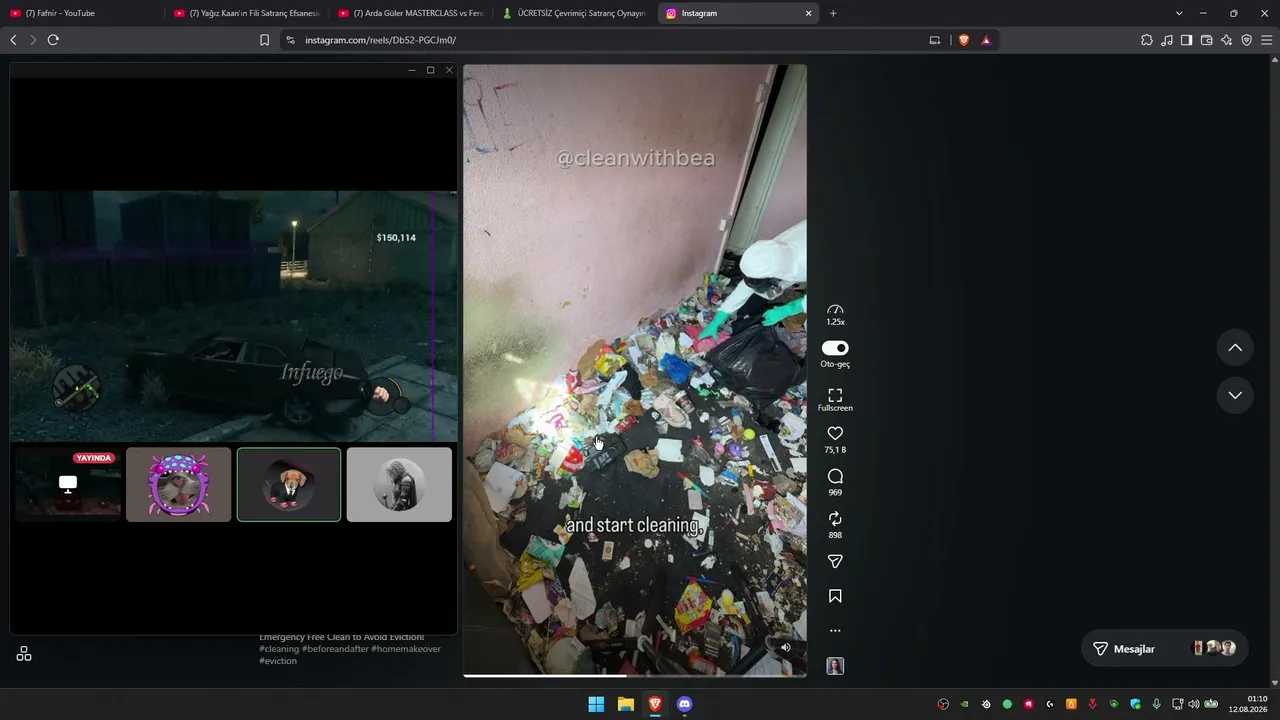Open Brave VPN shield icon
The image size is (1280, 720).
pos(1246,40)
